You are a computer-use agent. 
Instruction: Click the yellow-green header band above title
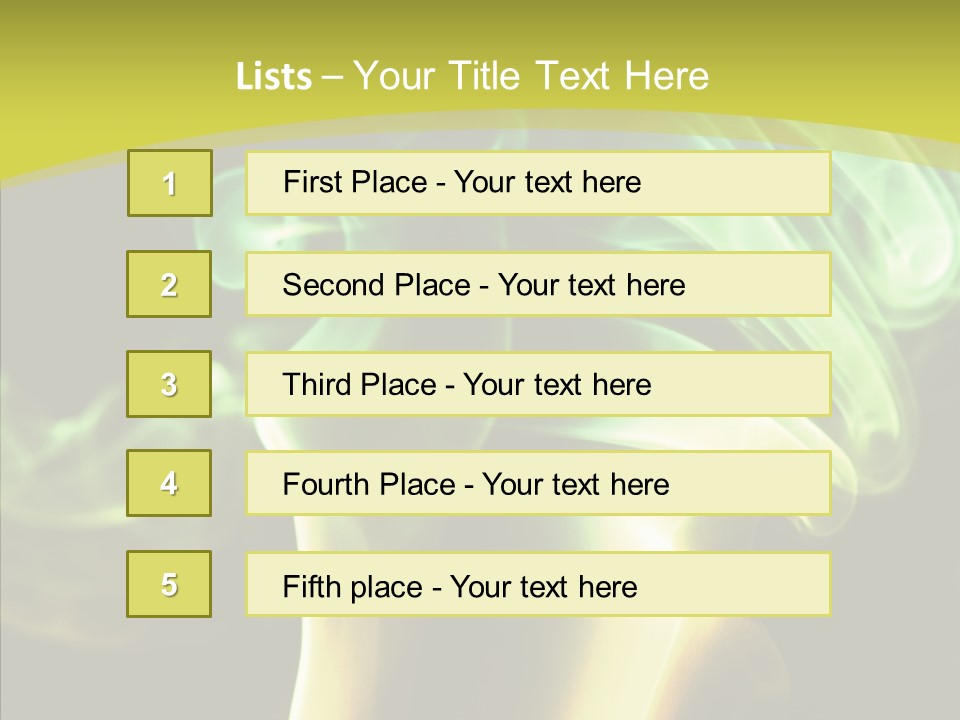click(480, 25)
